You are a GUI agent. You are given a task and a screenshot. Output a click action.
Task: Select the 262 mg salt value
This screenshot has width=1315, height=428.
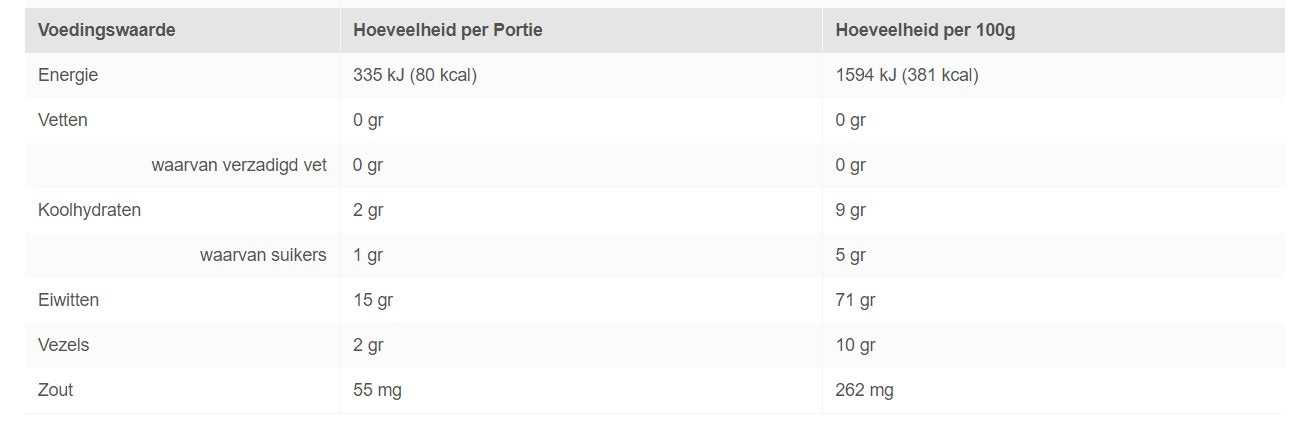coord(864,390)
